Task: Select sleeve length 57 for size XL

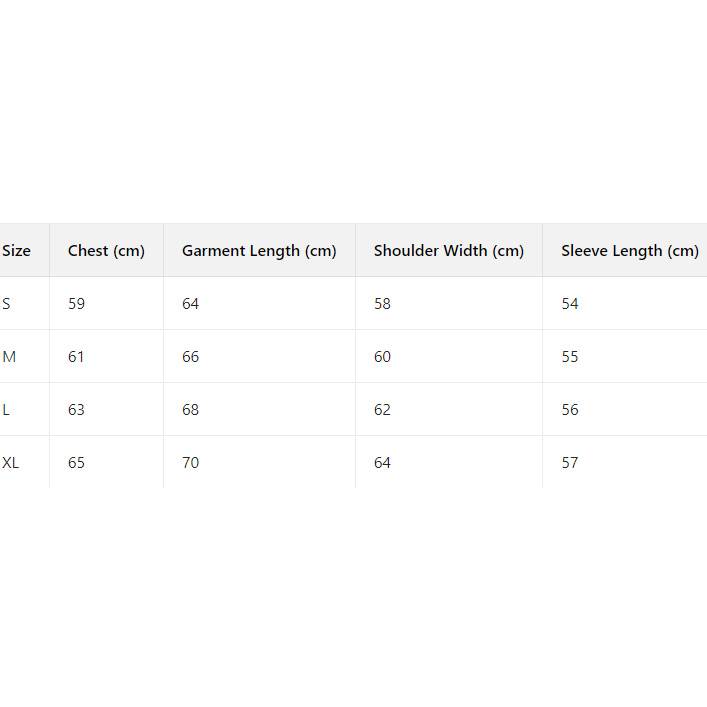Action: [x=570, y=463]
